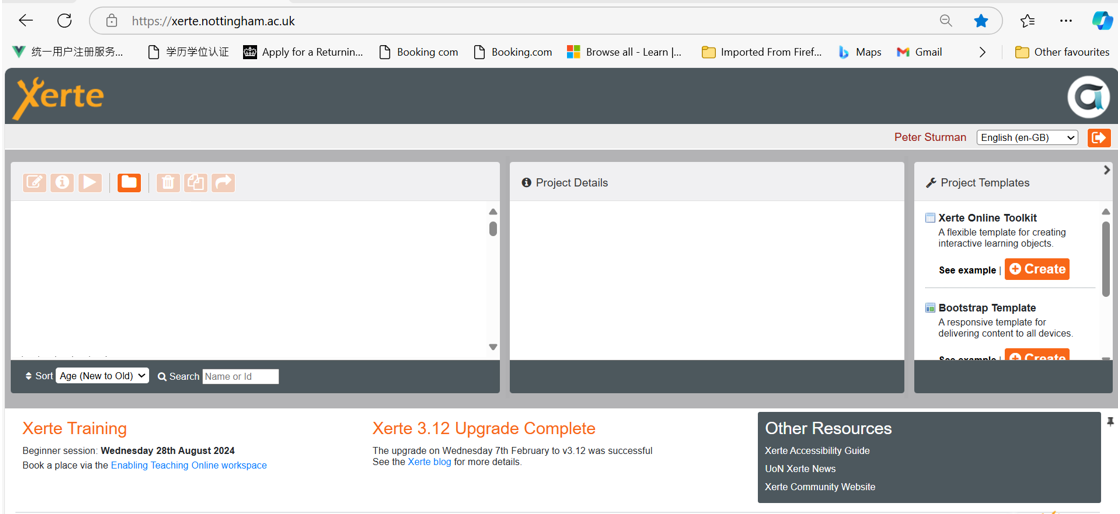
Task: Create a new Xerte Online Toolkit project
Action: (x=1037, y=269)
